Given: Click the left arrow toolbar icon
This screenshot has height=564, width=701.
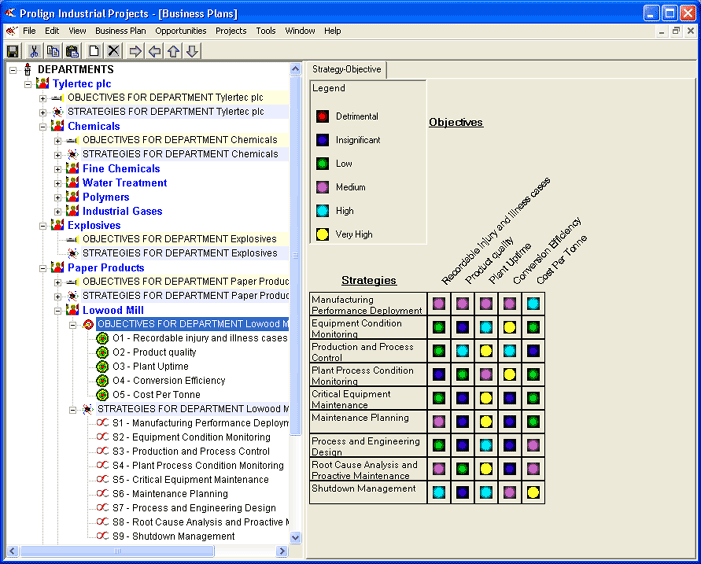Looking at the screenshot, I should (155, 51).
